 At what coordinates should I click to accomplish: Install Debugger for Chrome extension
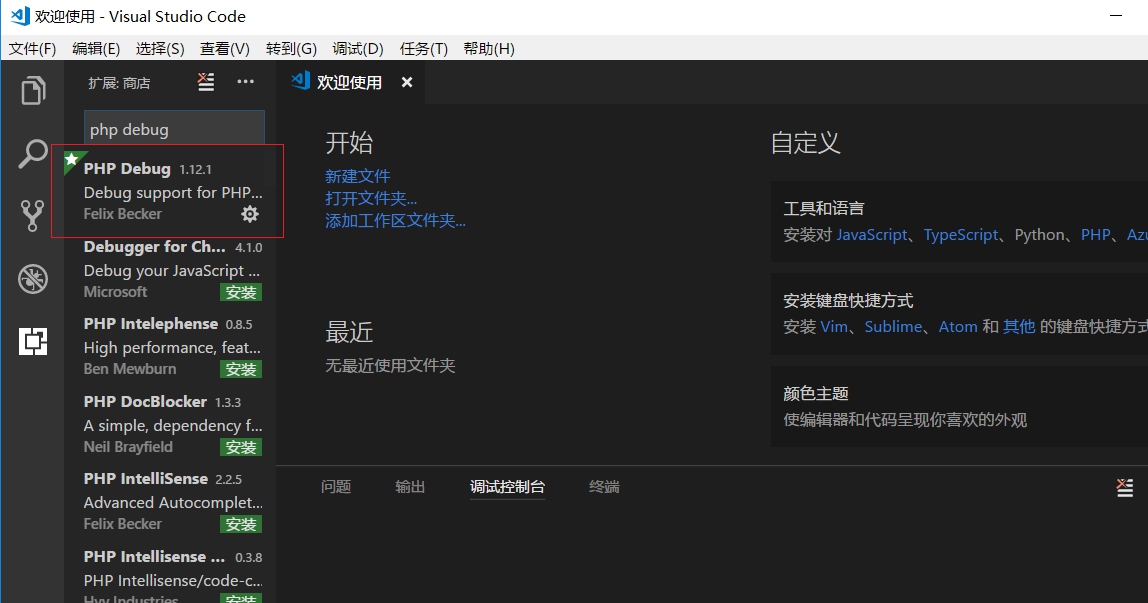pos(241,292)
